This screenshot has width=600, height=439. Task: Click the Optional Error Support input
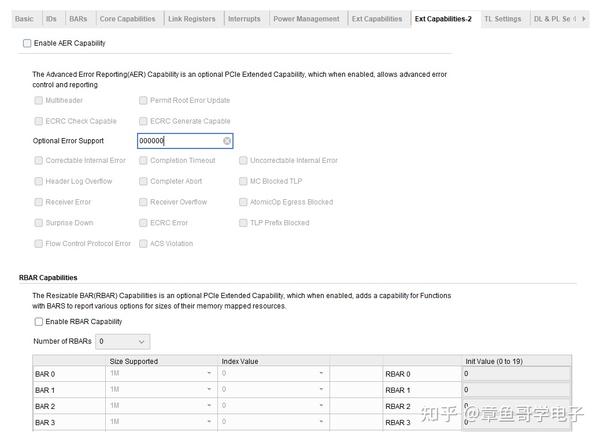coord(178,141)
